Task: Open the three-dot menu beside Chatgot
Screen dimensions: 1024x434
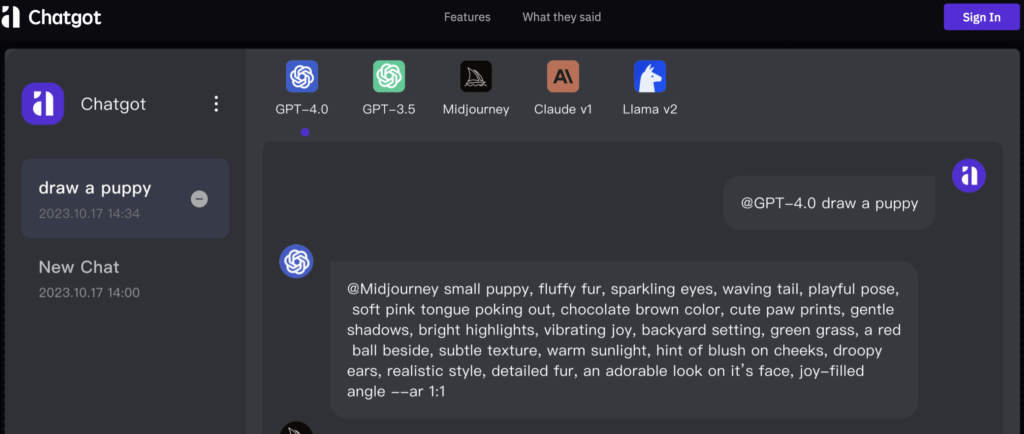Action: [x=216, y=104]
